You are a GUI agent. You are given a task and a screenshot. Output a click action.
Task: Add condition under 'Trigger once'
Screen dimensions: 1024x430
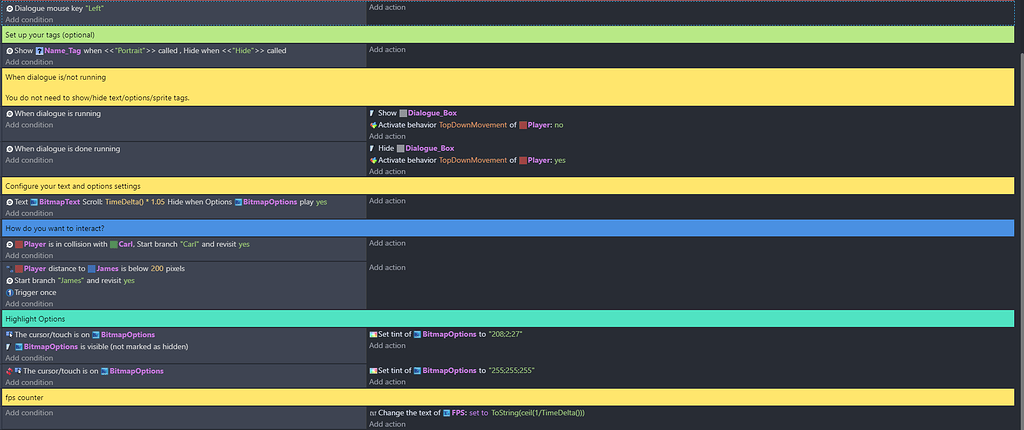click(x=29, y=304)
